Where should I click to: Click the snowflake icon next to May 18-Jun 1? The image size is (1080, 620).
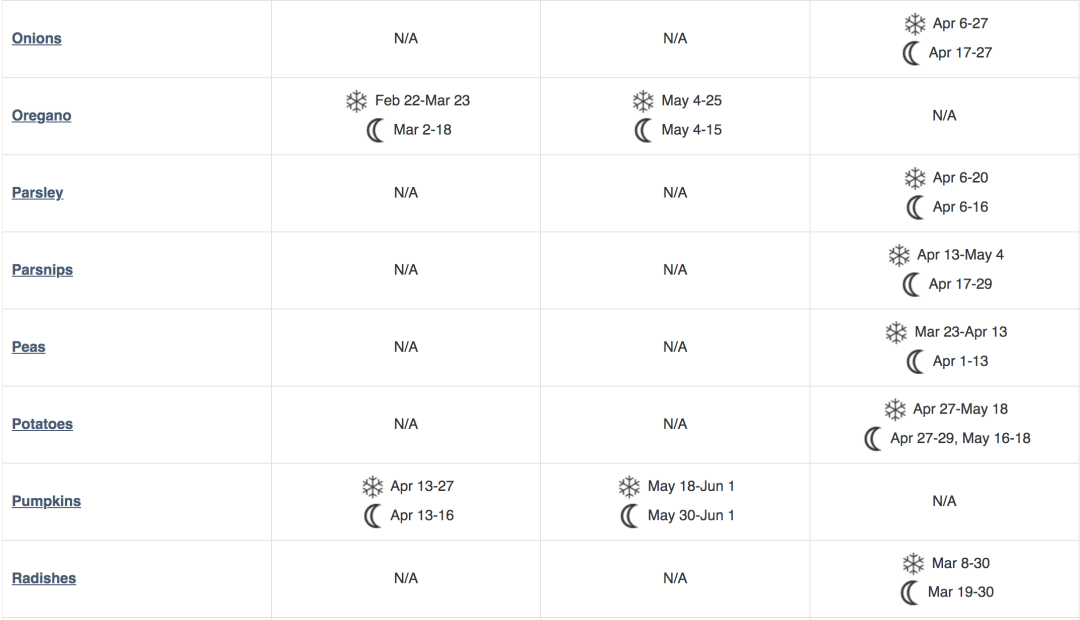[x=629, y=487]
